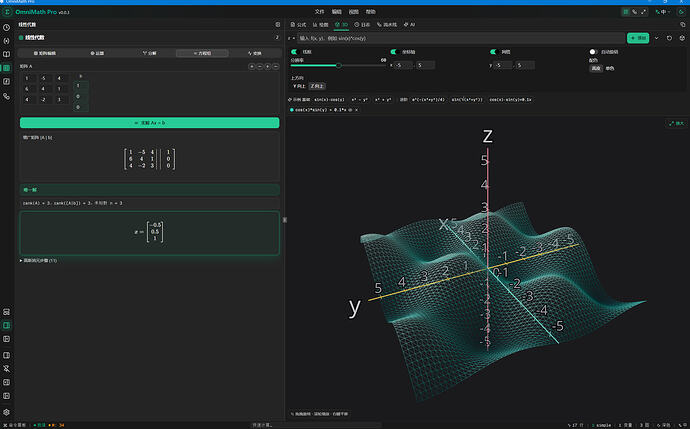Click the green add function button
The image size is (690, 429).
click(638, 38)
